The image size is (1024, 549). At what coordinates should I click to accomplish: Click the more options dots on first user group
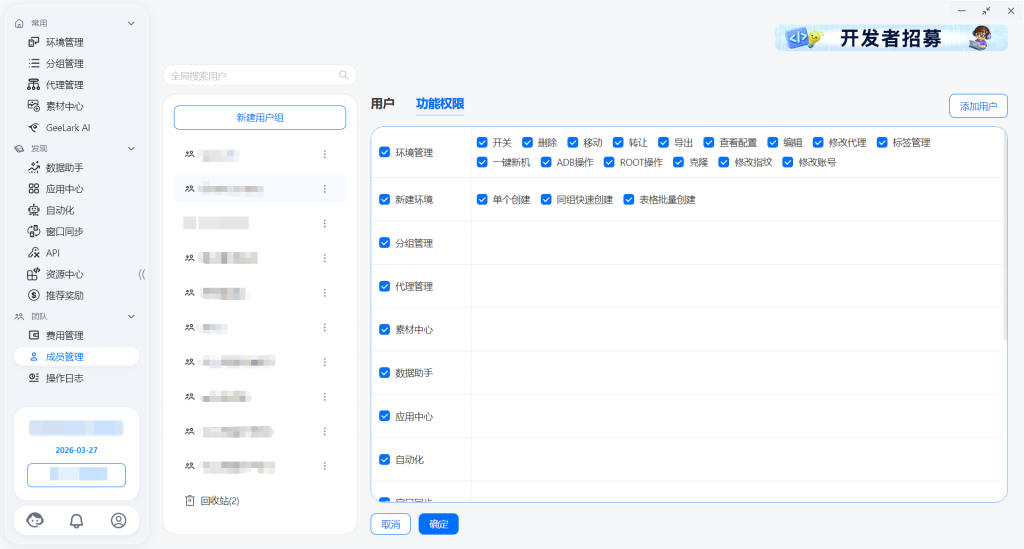point(324,154)
